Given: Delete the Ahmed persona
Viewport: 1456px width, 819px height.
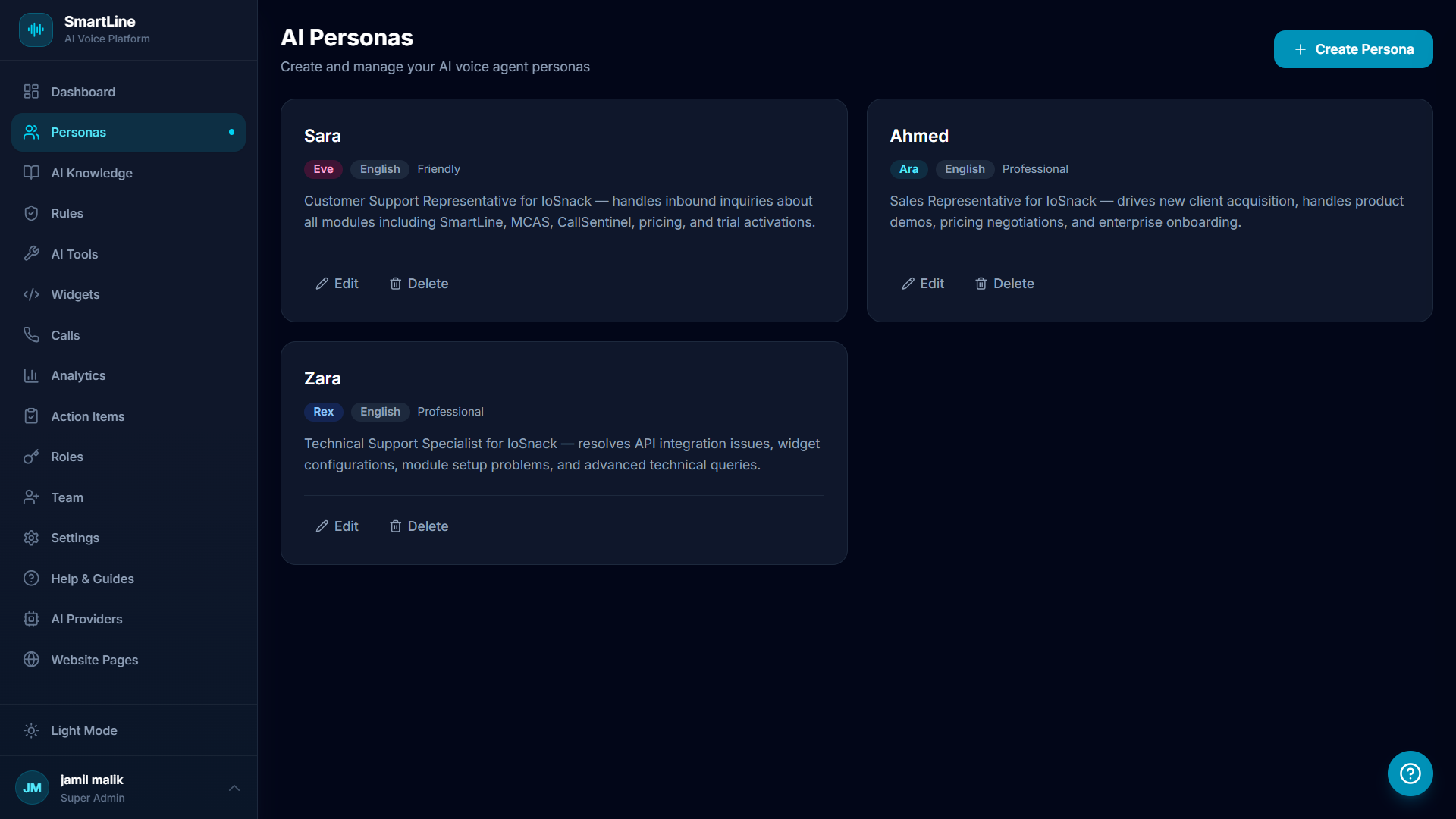Looking at the screenshot, I should (x=1004, y=284).
